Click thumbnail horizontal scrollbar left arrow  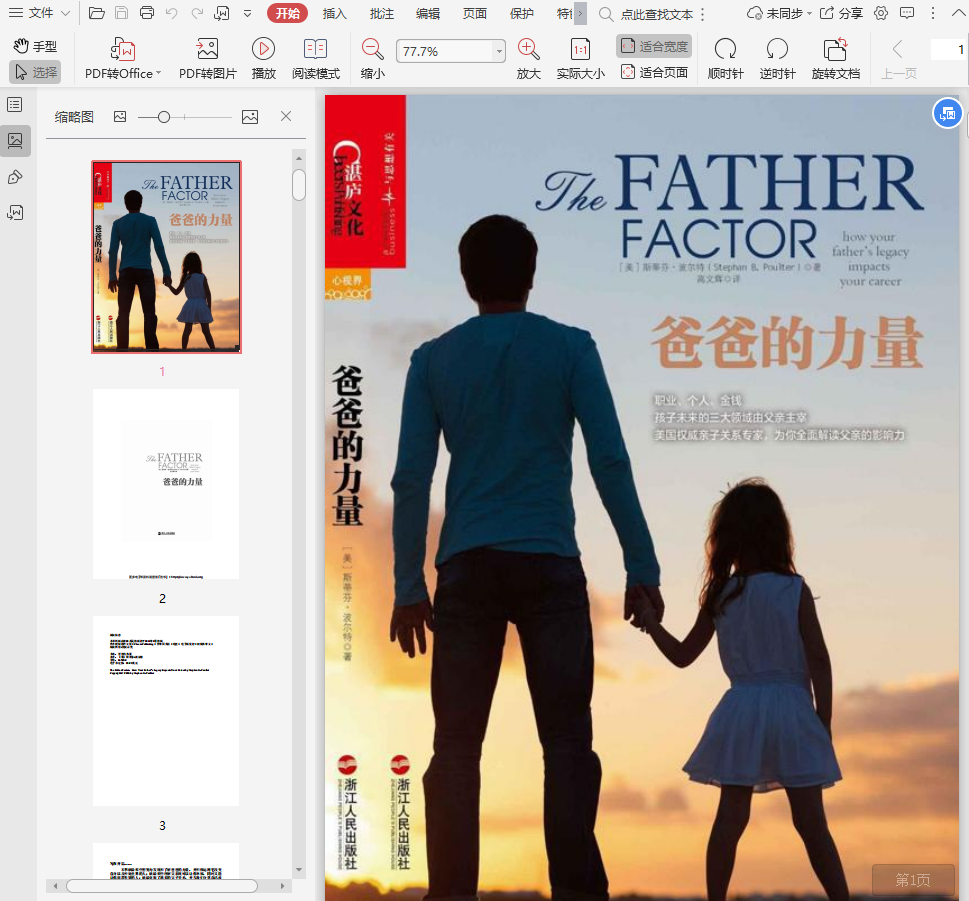(x=55, y=886)
